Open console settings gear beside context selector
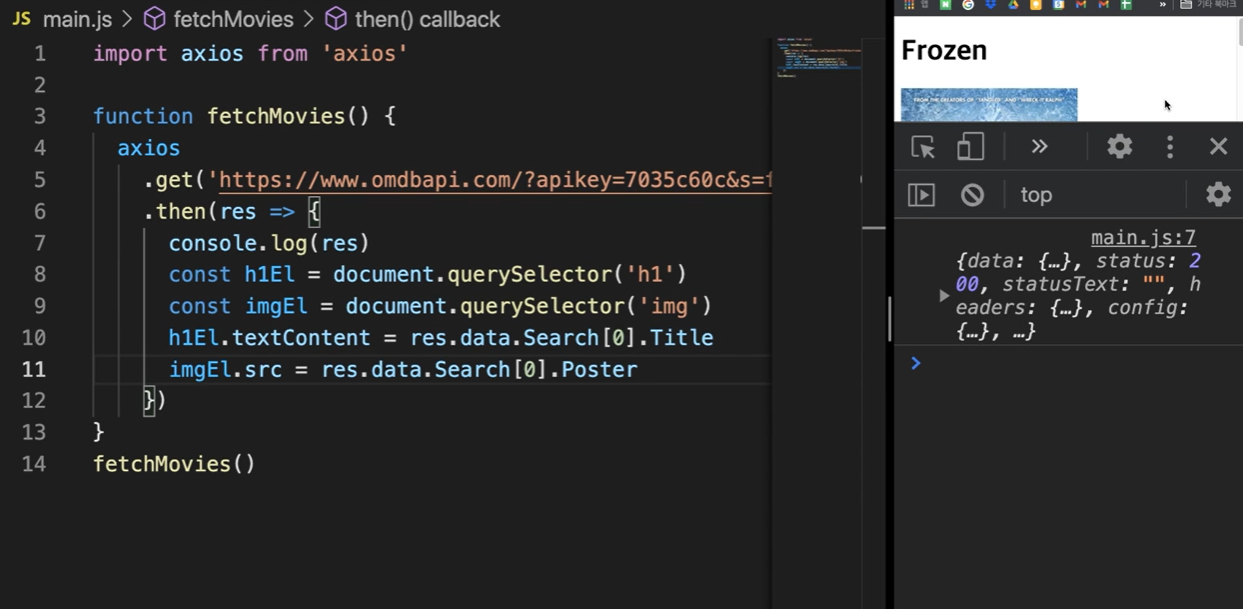The width and height of the screenshot is (1243, 609). click(x=1218, y=194)
